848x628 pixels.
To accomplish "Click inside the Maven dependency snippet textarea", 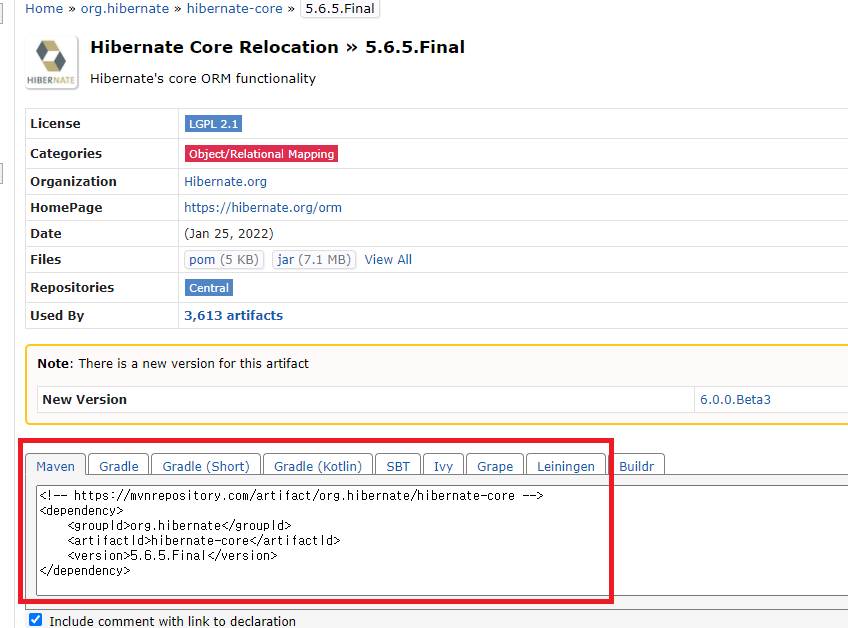I will pos(442,540).
